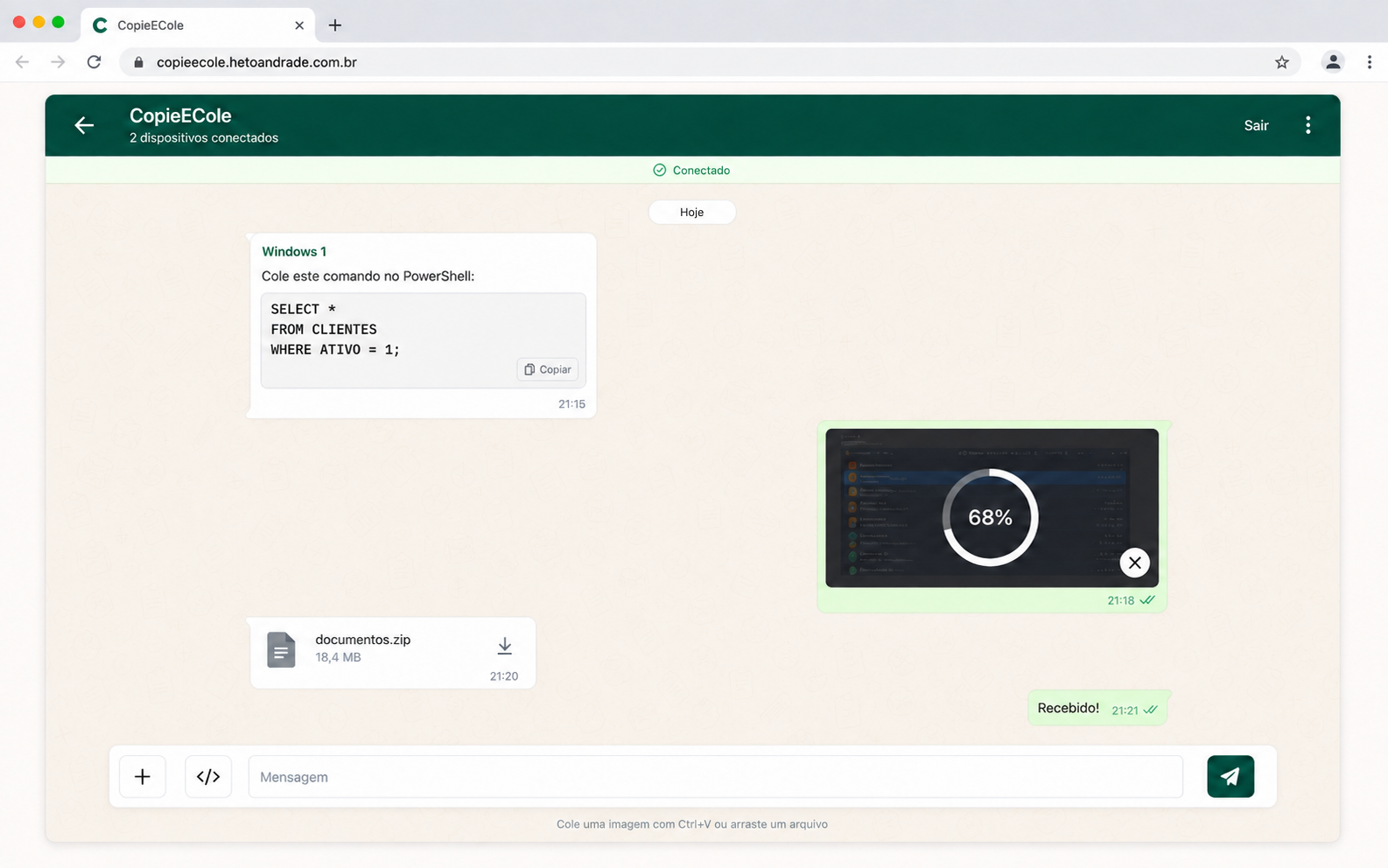Click the Sair logout button
Viewport: 1388px width, 868px height.
[x=1256, y=125]
